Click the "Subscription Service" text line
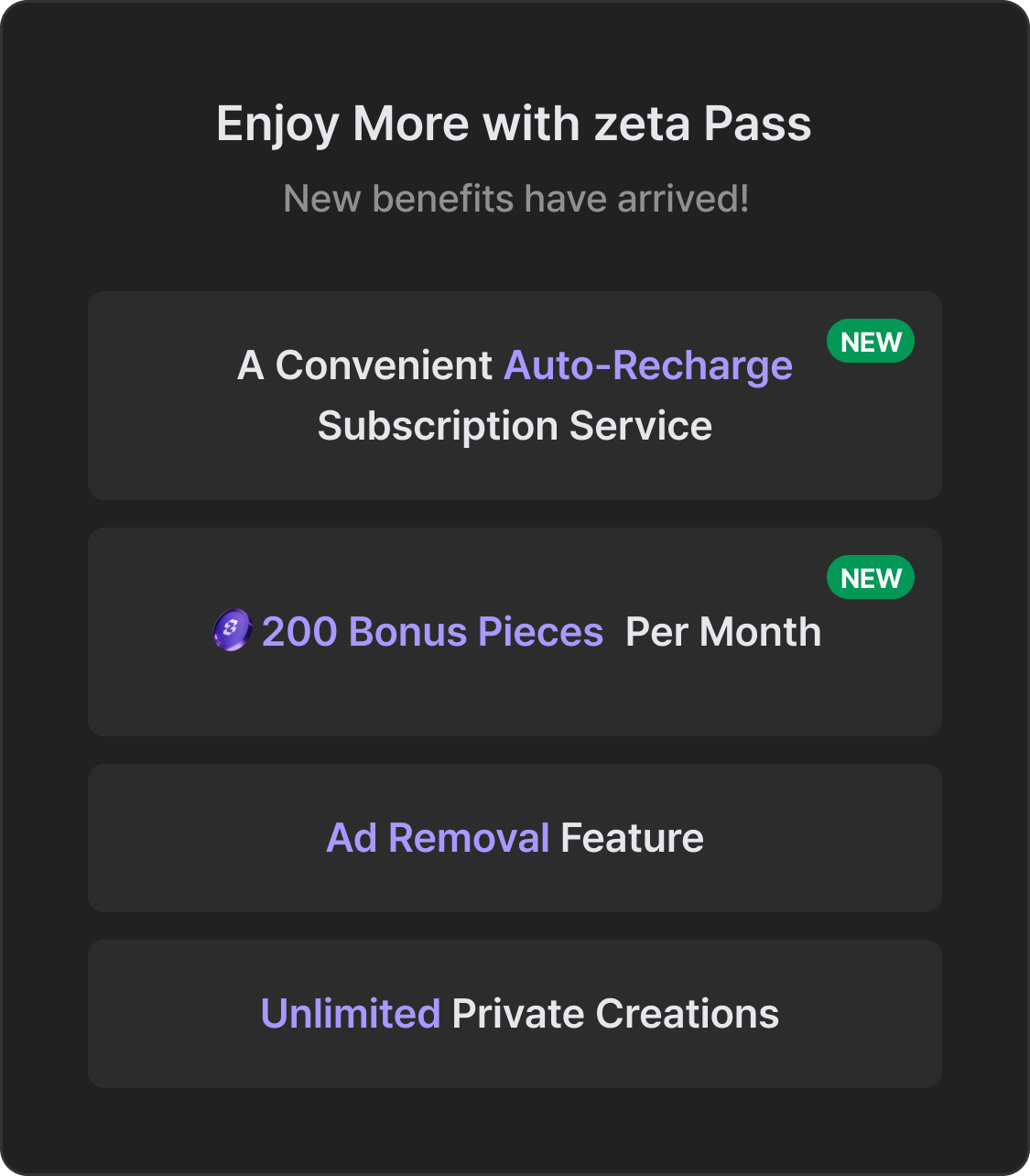 point(515,426)
